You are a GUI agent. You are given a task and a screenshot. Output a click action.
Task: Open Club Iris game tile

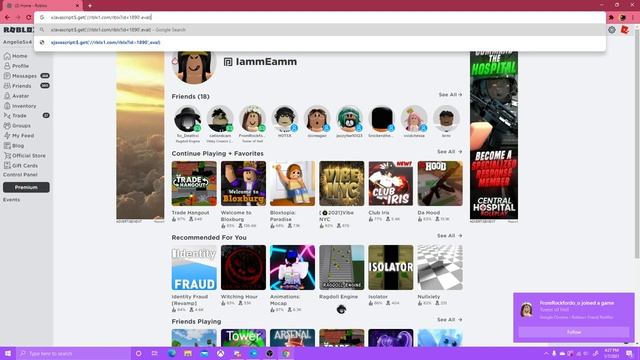pos(391,183)
